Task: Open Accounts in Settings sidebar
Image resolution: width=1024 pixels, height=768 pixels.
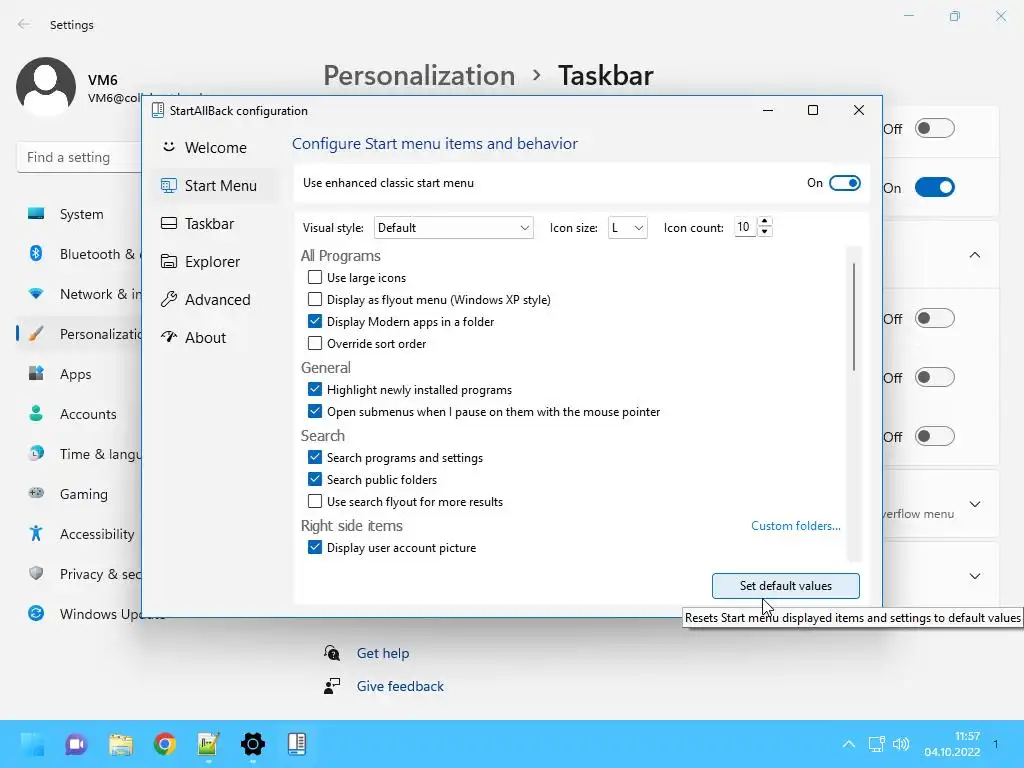Action: click(80, 414)
